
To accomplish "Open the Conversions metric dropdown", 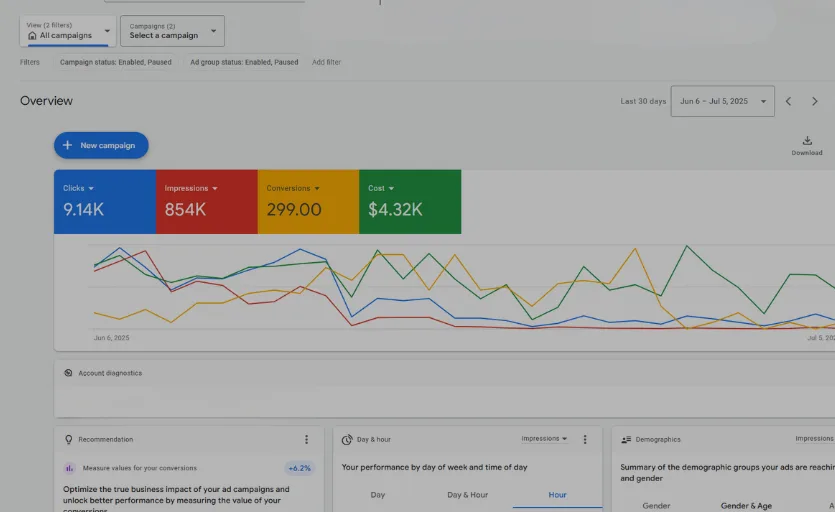I will (293, 188).
